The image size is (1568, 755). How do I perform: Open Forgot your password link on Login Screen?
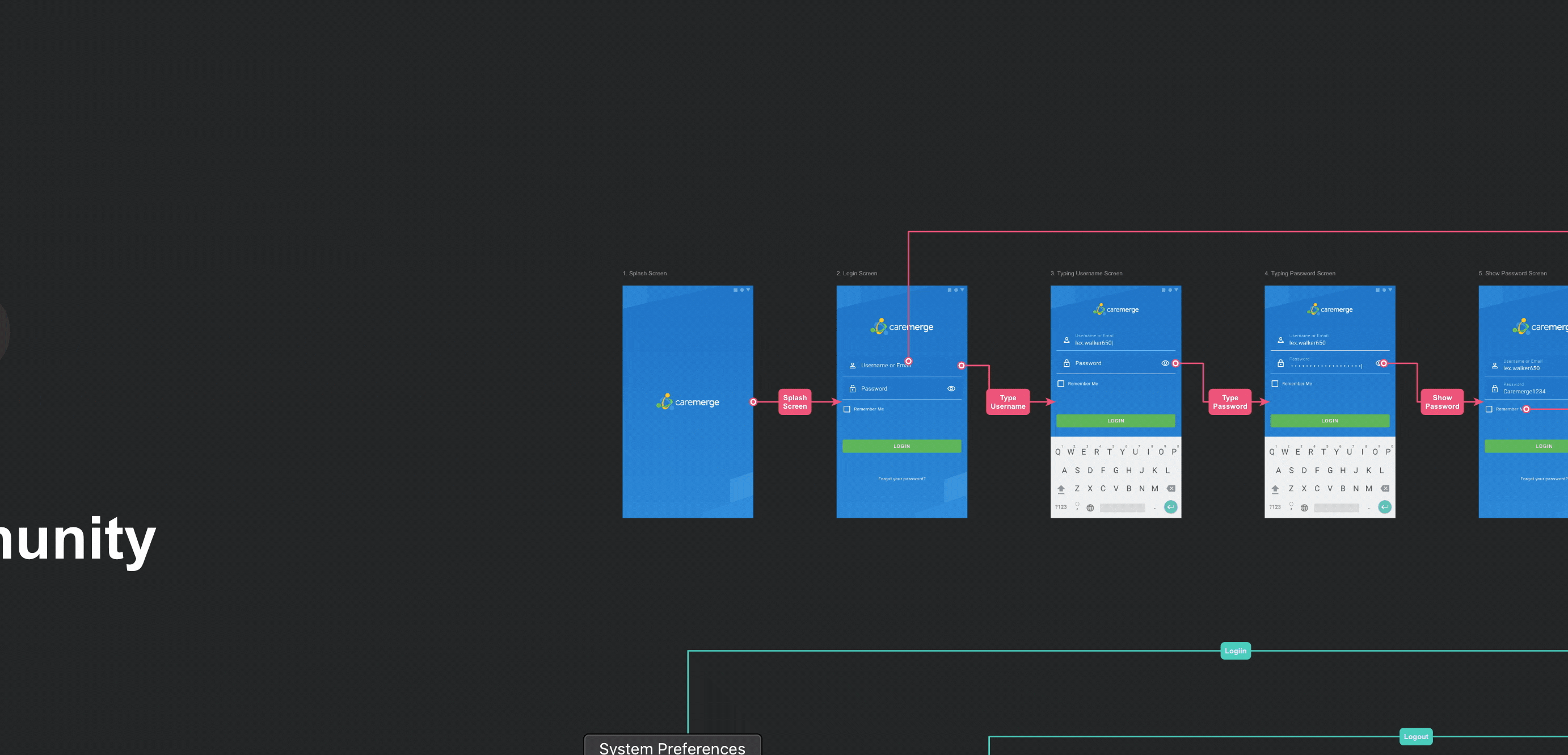[x=901, y=479]
